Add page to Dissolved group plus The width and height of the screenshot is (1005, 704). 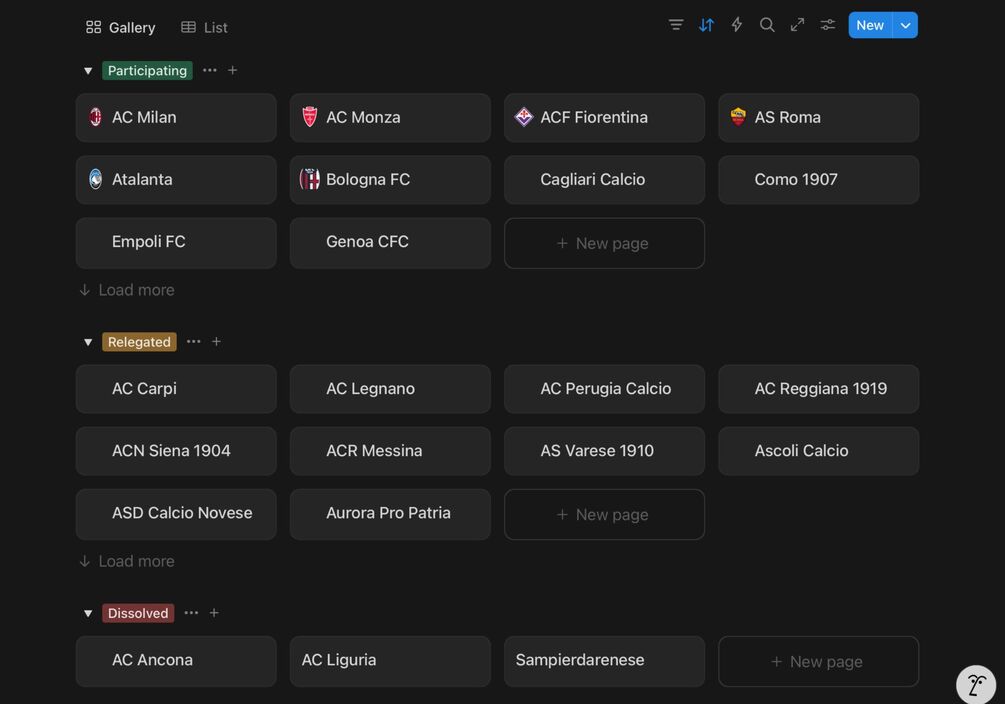coord(214,612)
